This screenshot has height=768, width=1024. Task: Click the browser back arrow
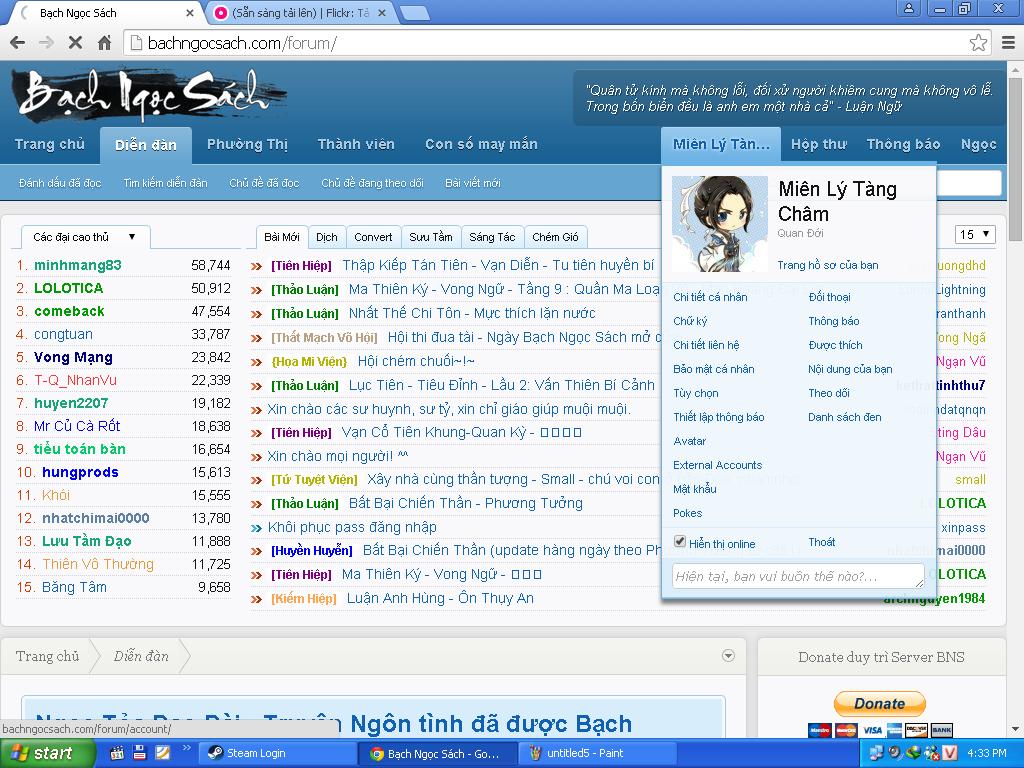17,43
